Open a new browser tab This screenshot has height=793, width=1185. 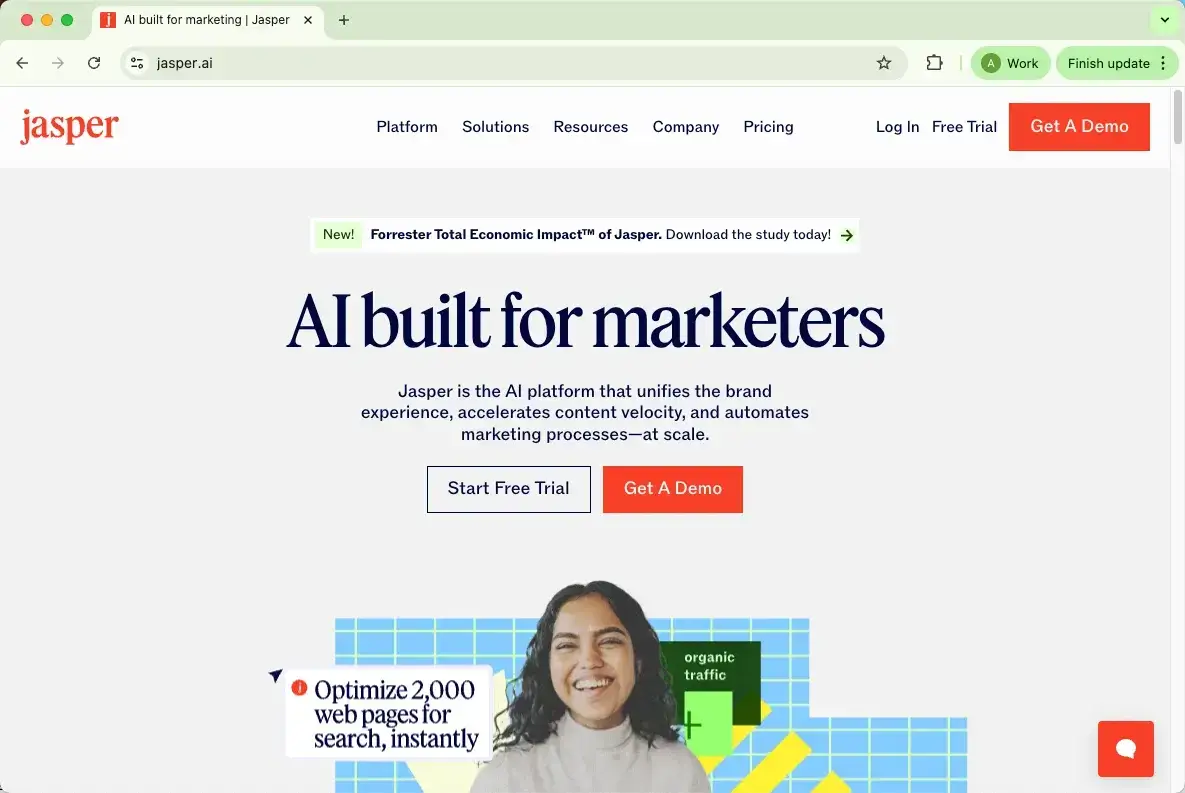pos(344,20)
